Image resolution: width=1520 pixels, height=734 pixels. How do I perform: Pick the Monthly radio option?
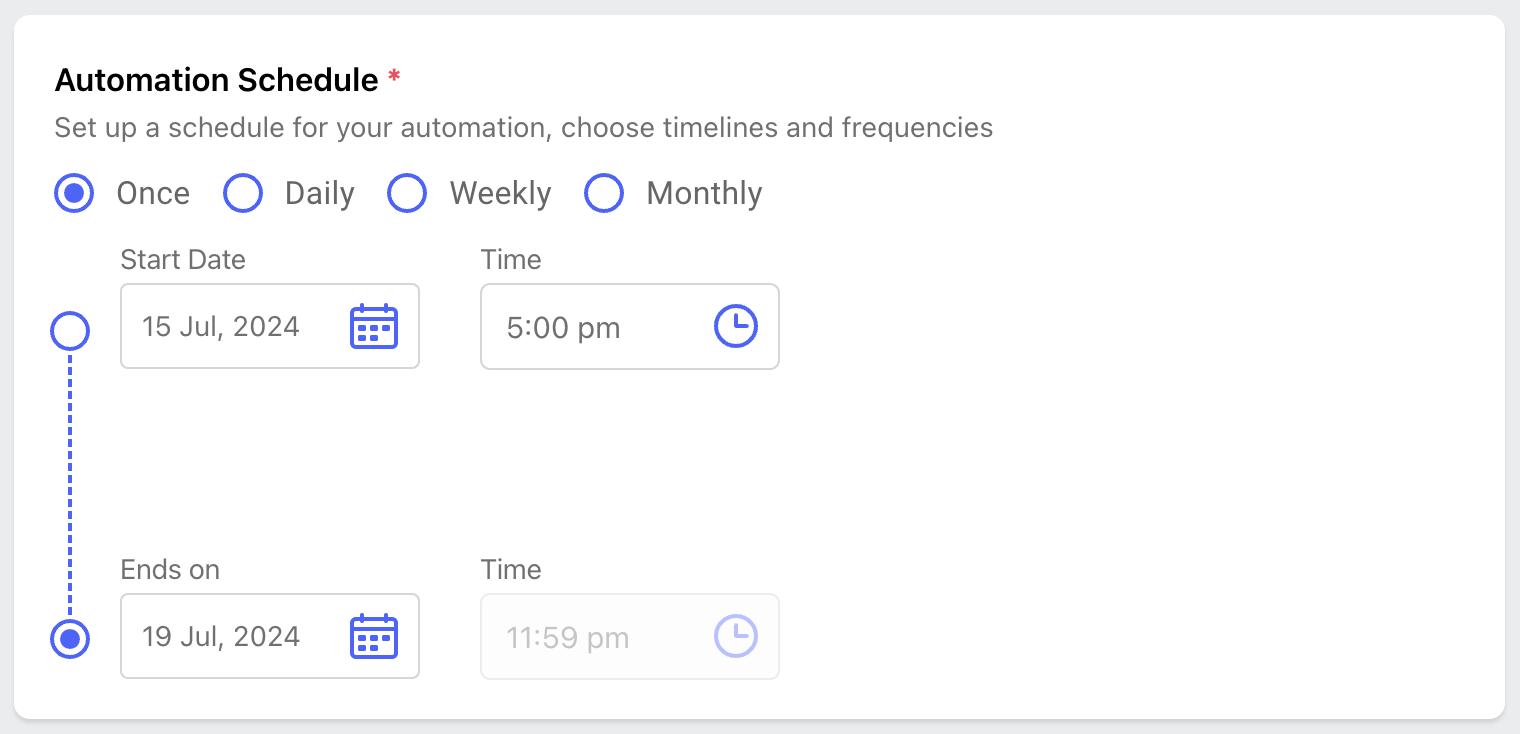(x=604, y=193)
